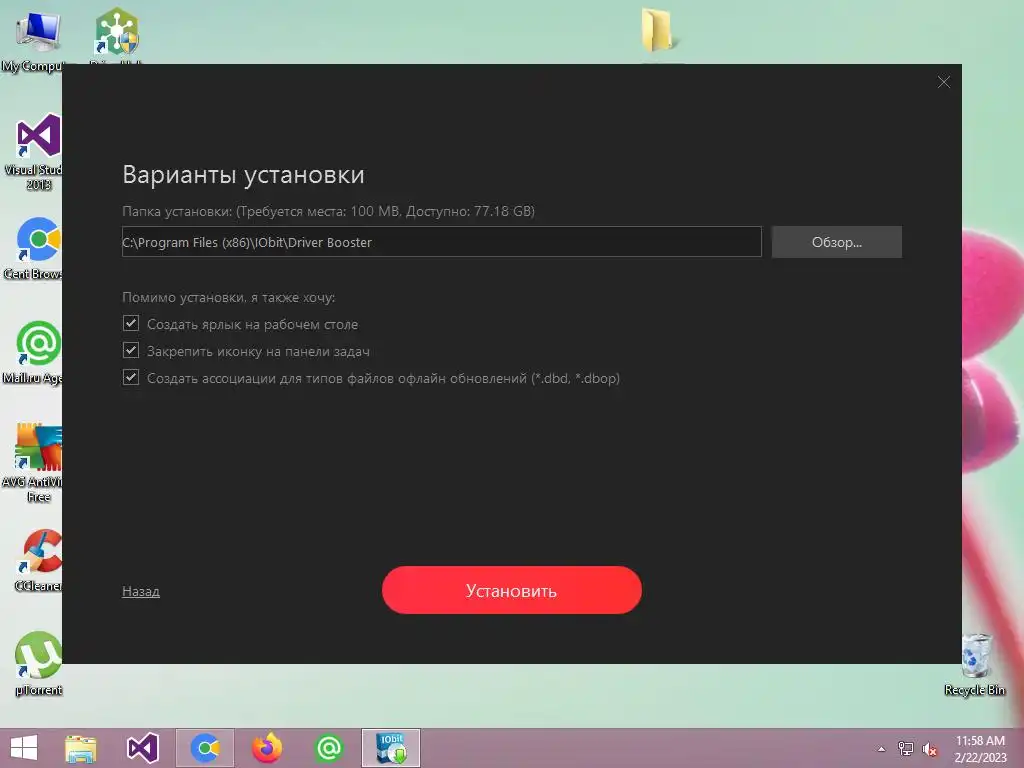Open Mail.ru Agent from the taskbar
Screen dimensions: 1024x768
click(x=329, y=748)
